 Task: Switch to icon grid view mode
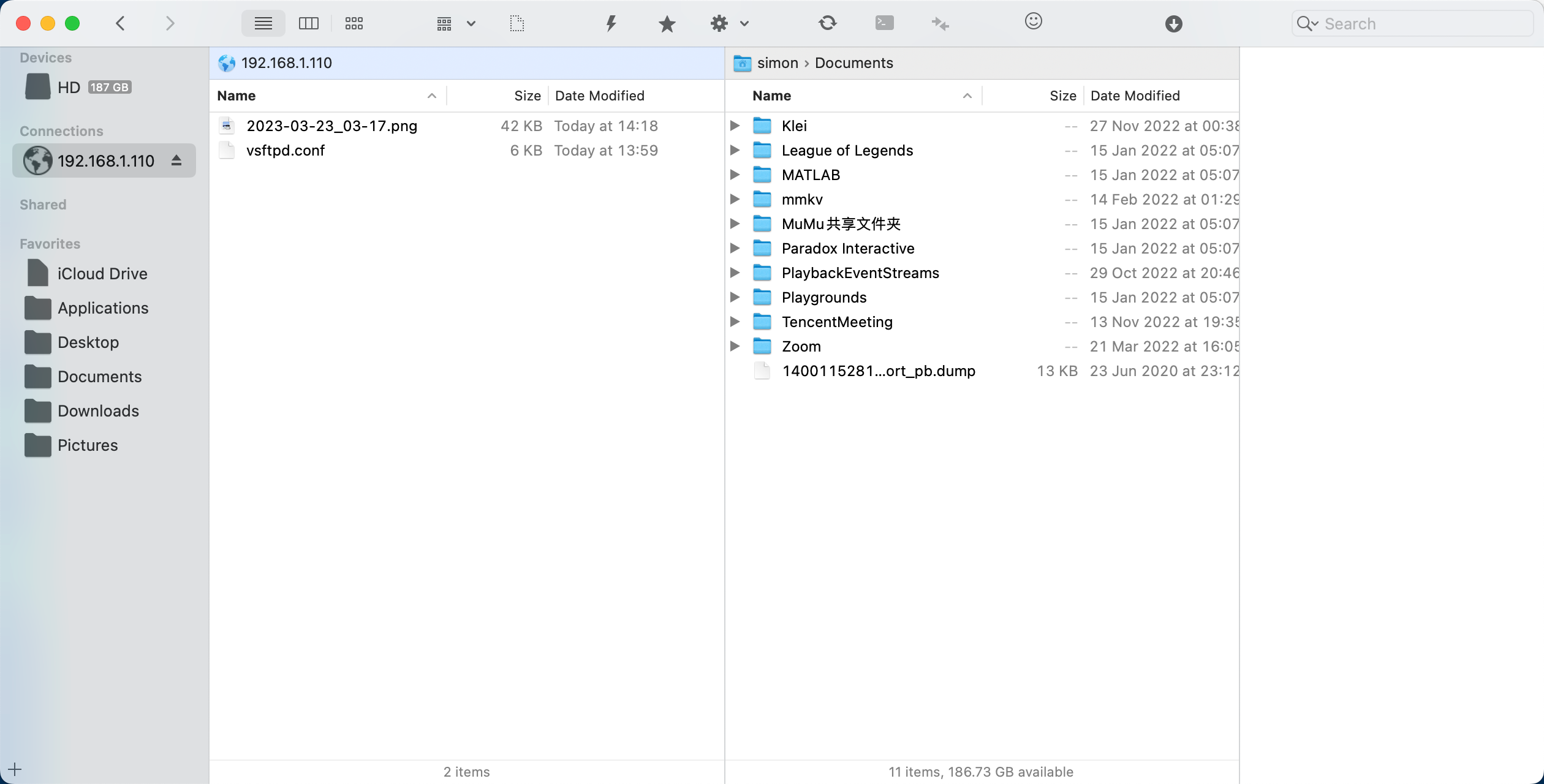(354, 24)
